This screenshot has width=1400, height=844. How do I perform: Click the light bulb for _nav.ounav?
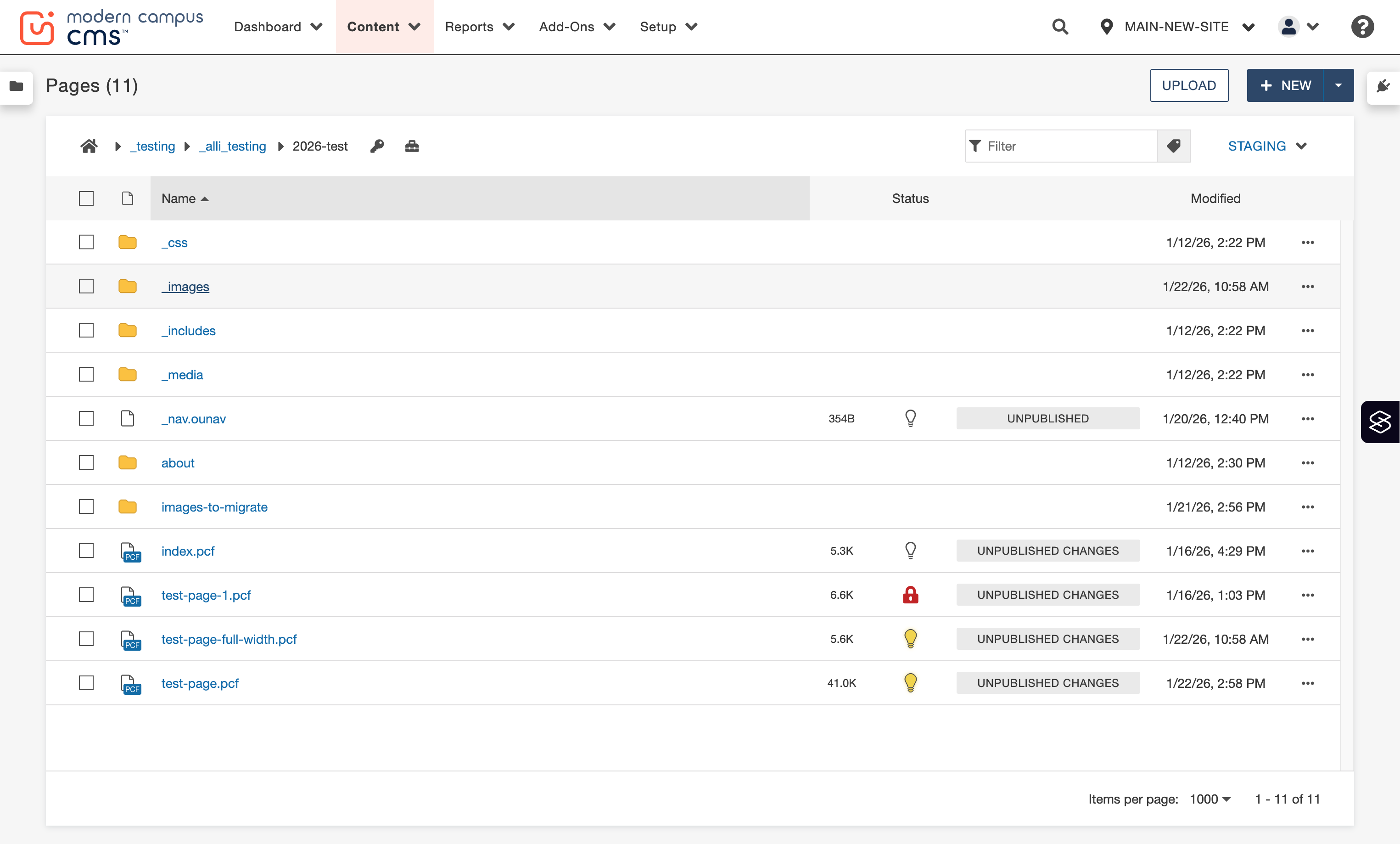tap(910, 418)
